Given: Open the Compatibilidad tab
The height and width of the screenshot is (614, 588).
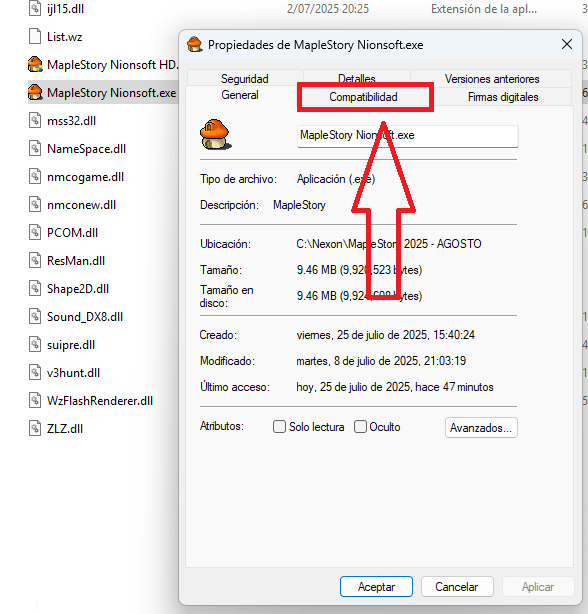Looking at the screenshot, I should pos(363,97).
